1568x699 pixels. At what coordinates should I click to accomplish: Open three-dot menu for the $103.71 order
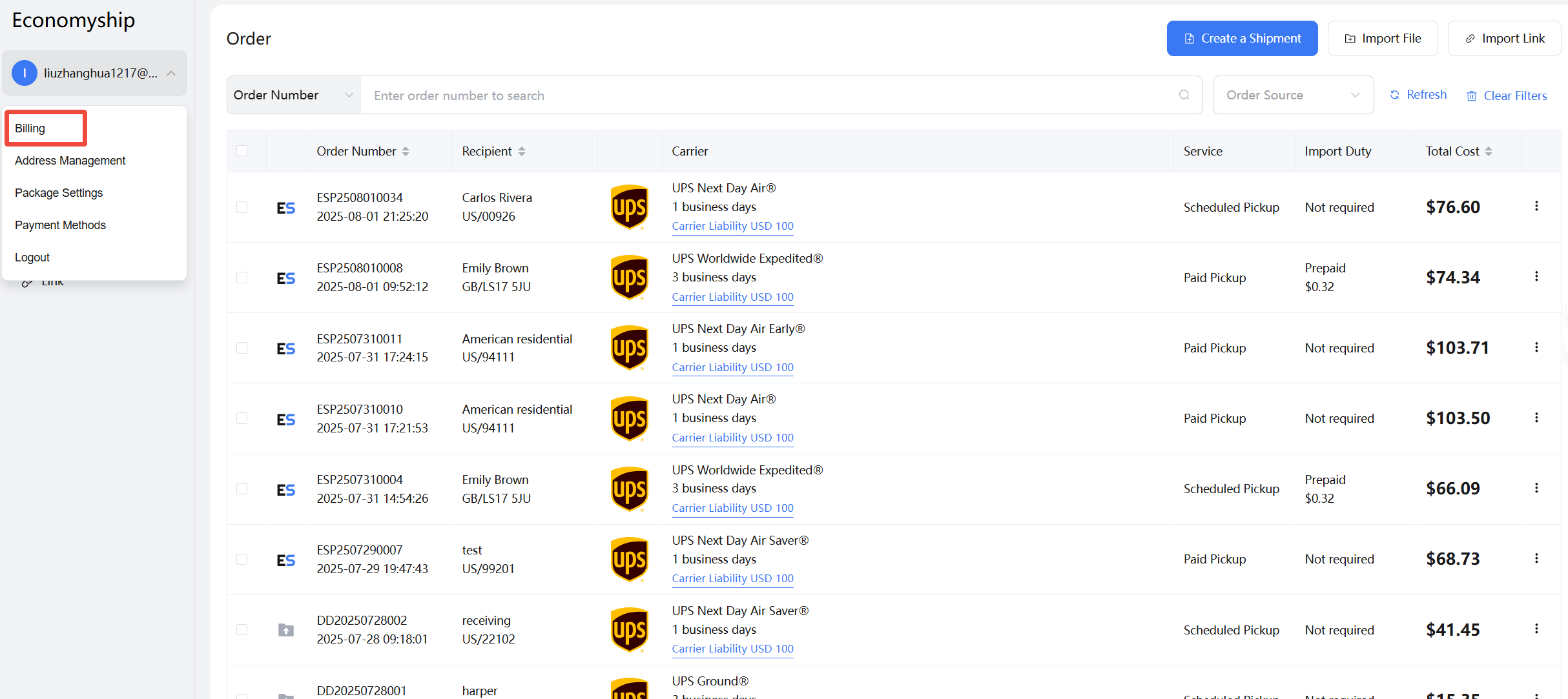[x=1536, y=347]
